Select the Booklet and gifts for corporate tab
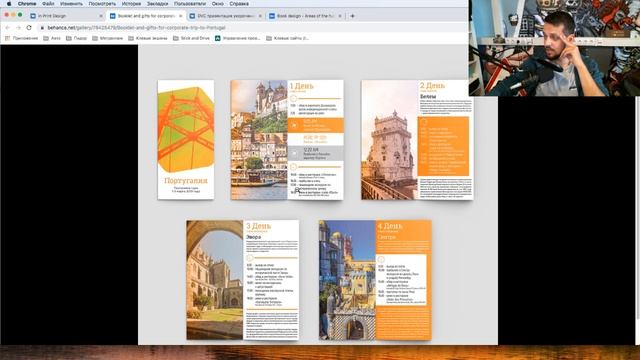This screenshot has height=360, width=640. click(145, 16)
